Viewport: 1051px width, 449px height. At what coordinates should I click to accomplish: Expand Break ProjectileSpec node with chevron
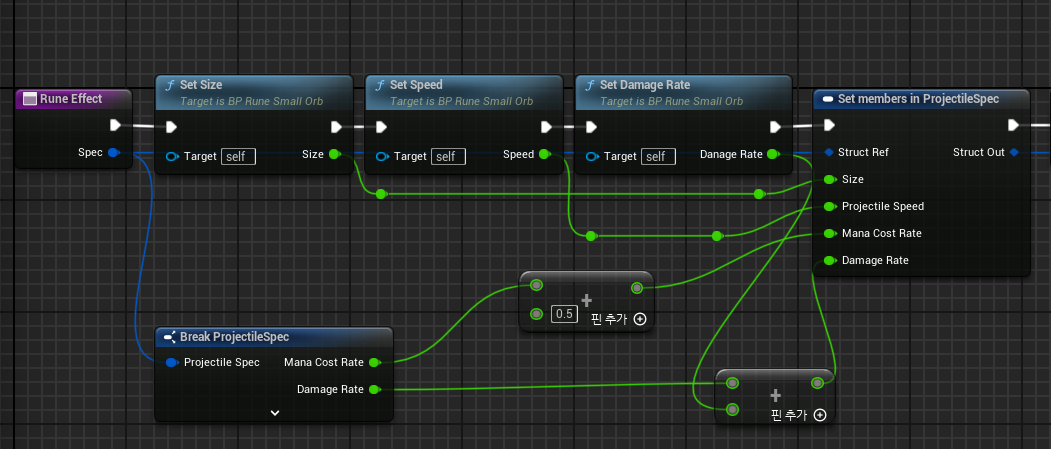click(x=274, y=413)
